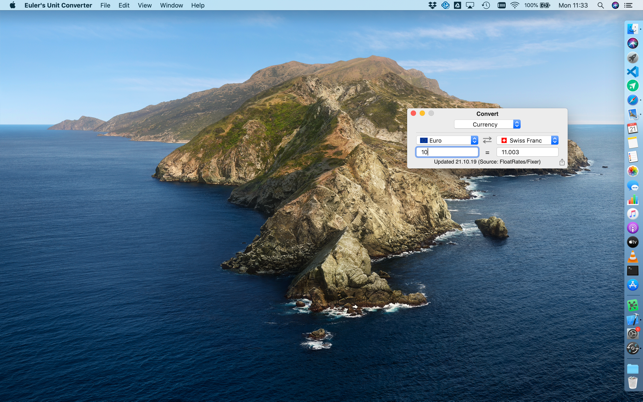This screenshot has height=402, width=643.
Task: Click the swap units arrows icon
Action: pos(487,141)
